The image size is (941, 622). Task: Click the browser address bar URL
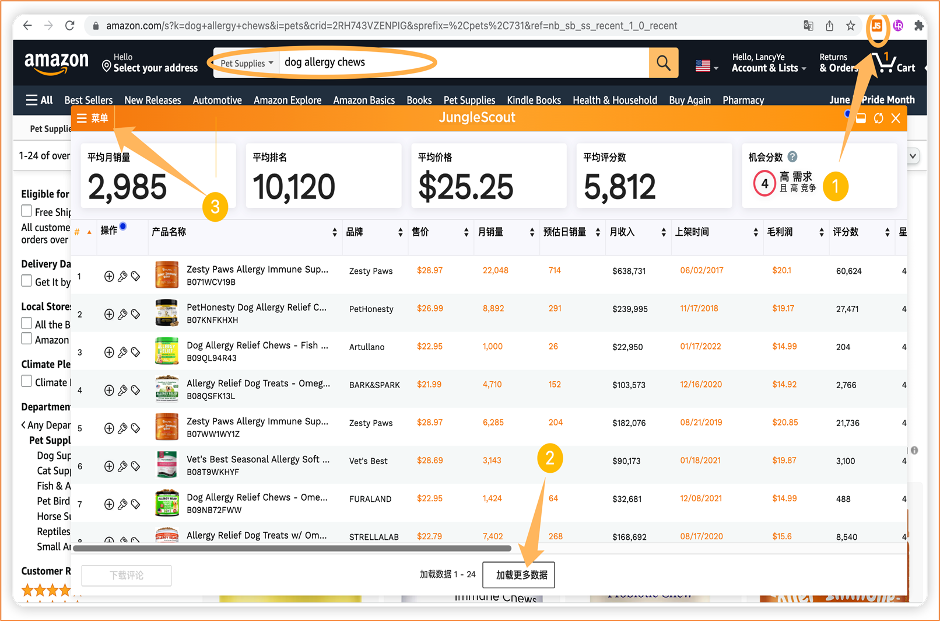pos(391,26)
